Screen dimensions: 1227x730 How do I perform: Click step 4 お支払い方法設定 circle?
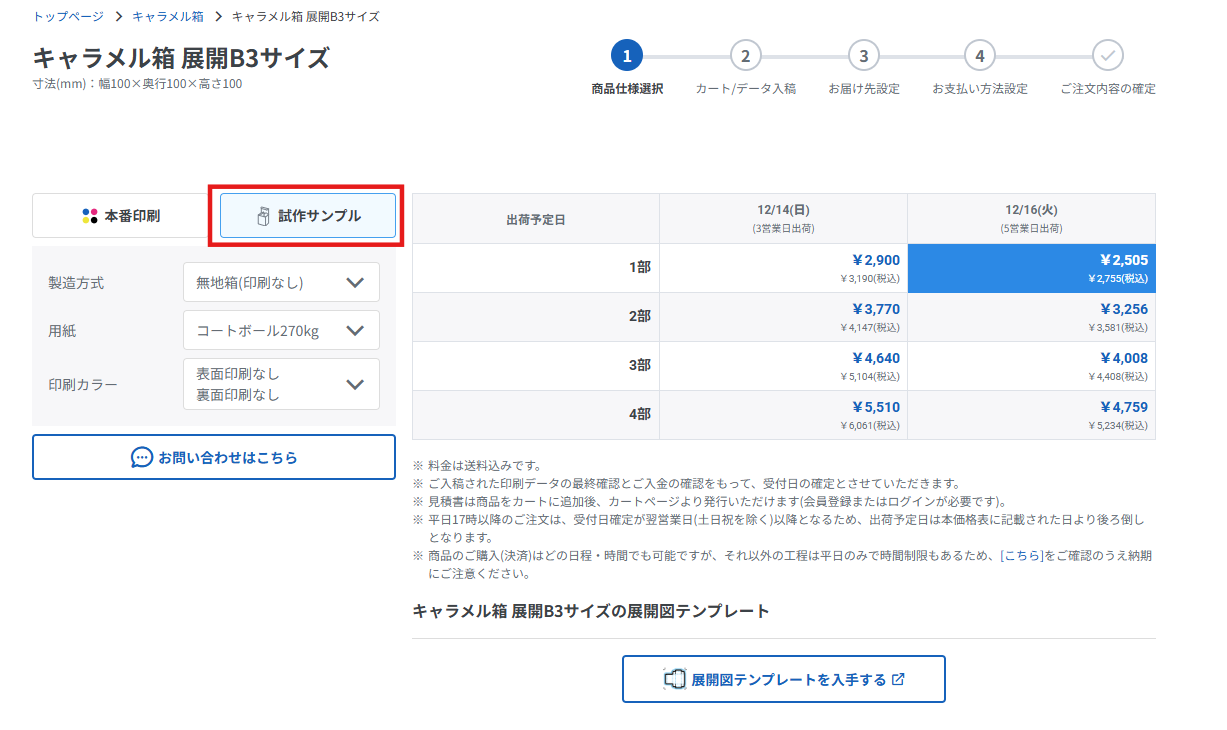980,56
